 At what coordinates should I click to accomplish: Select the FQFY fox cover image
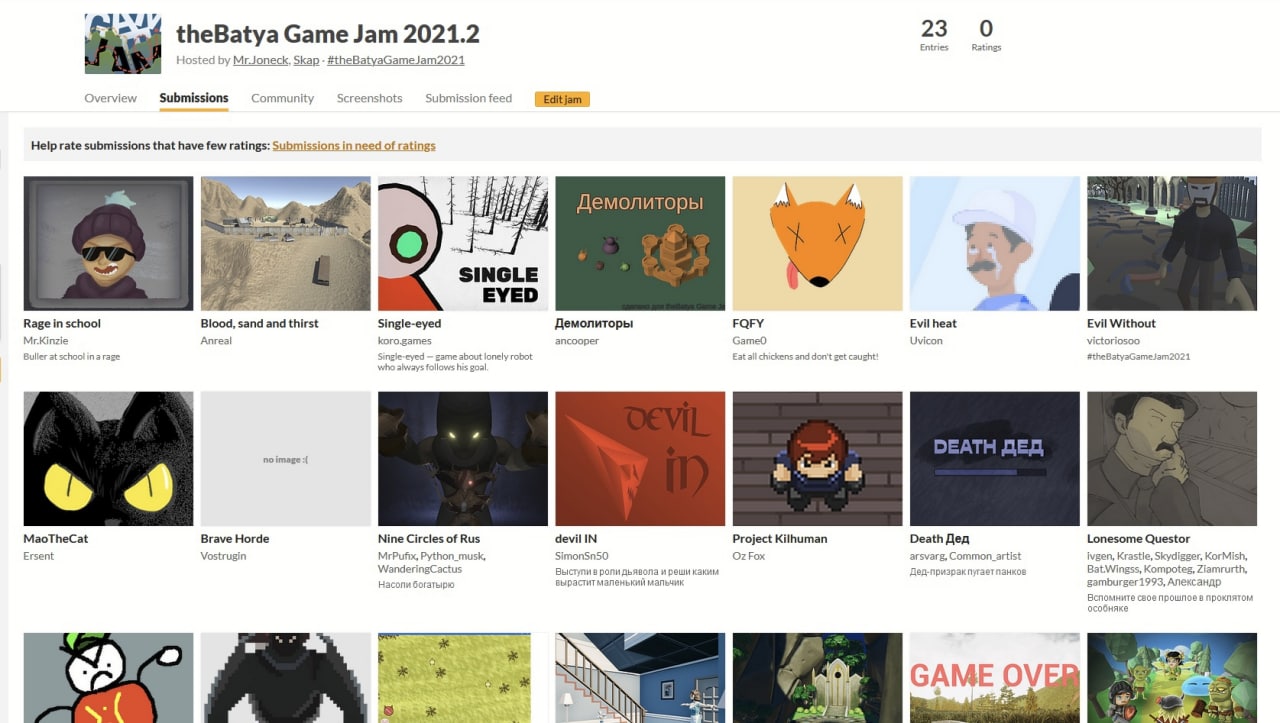(817, 244)
